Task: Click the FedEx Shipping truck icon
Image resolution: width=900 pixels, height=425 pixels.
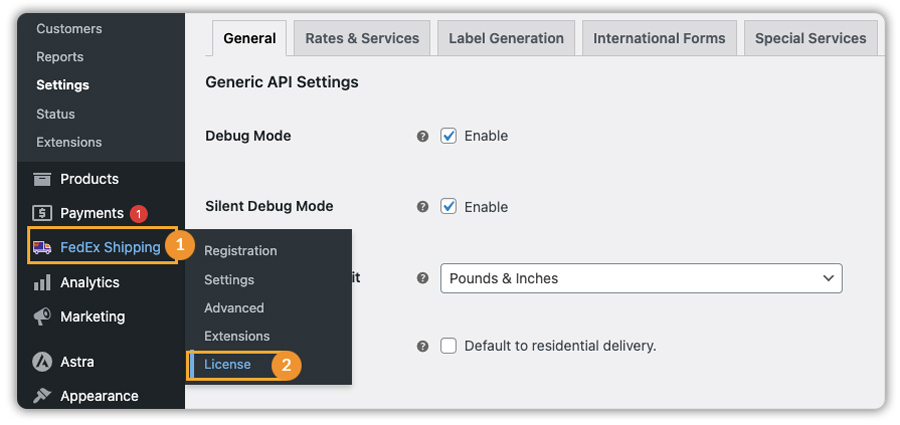Action: (x=42, y=247)
